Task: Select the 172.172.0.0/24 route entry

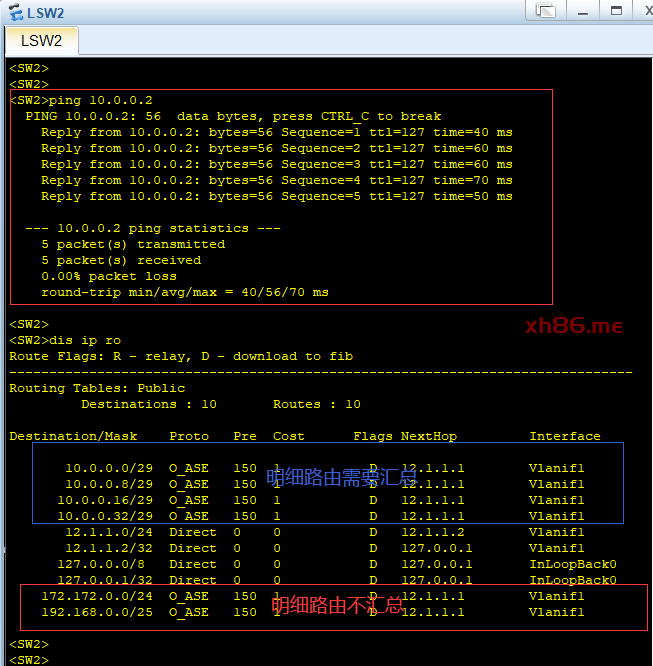Action: (97, 596)
